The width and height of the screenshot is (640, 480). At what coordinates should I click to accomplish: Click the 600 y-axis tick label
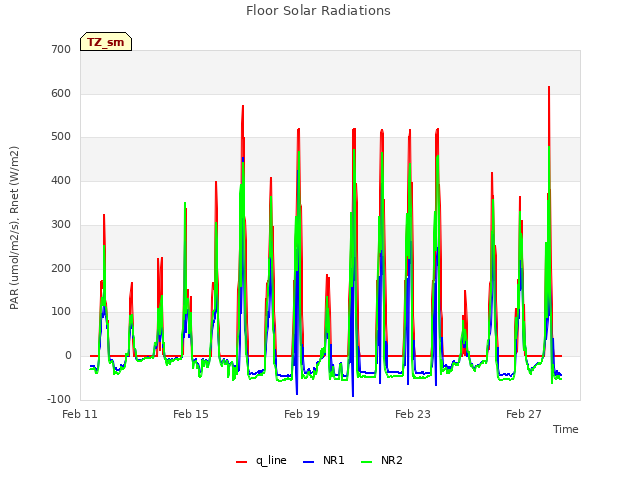tap(61, 93)
